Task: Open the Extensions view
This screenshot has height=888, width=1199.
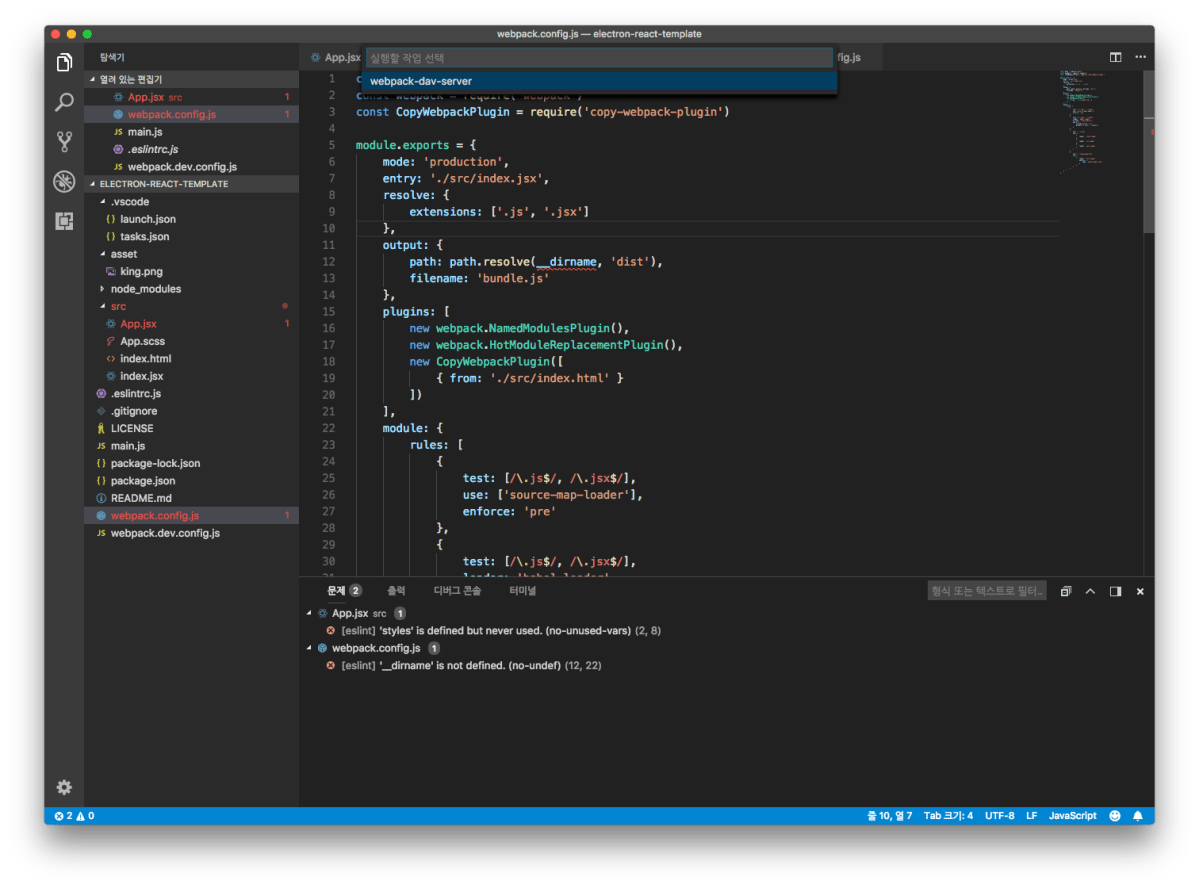Action: [64, 221]
